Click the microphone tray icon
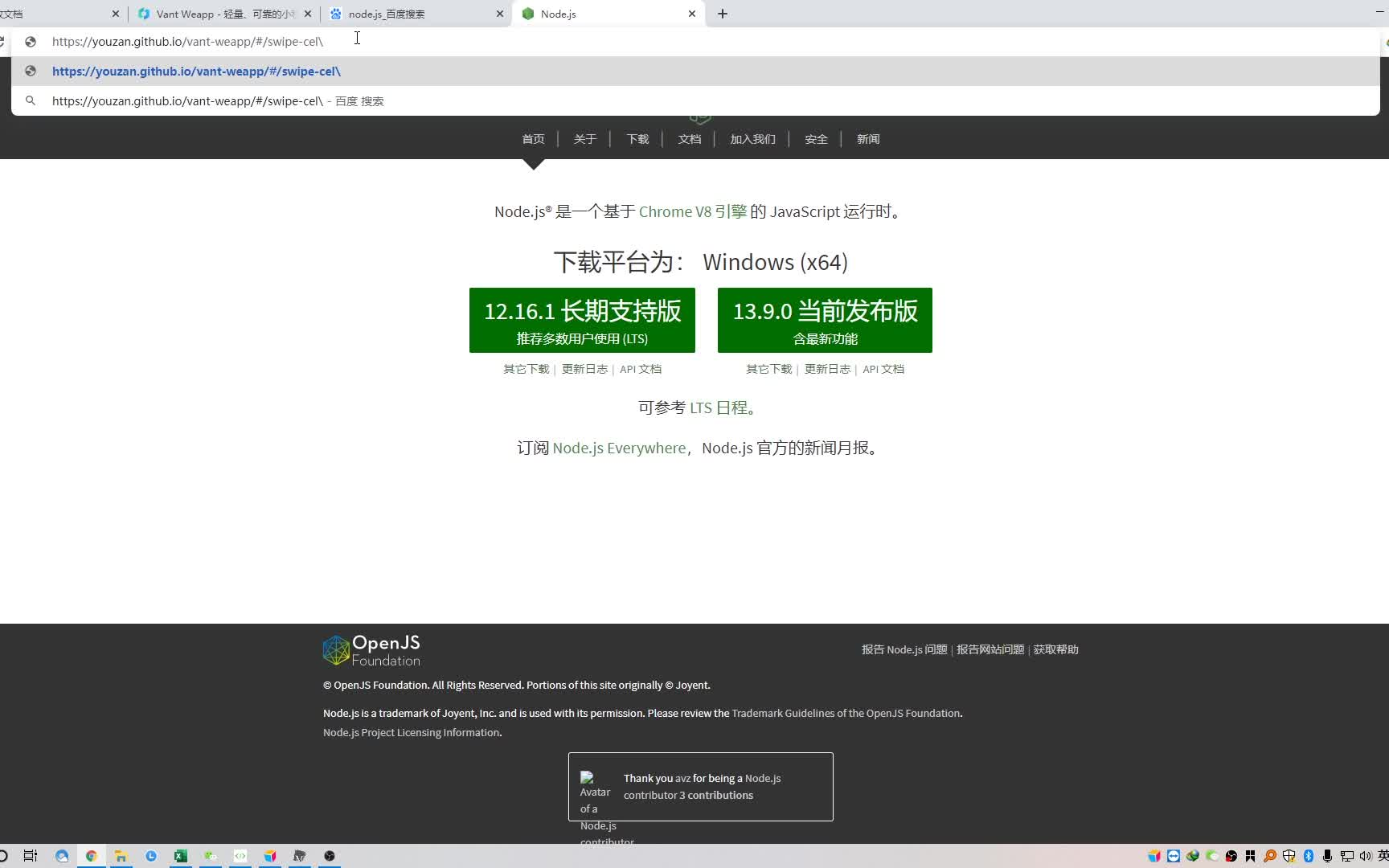Image resolution: width=1389 pixels, height=868 pixels. point(1328,856)
